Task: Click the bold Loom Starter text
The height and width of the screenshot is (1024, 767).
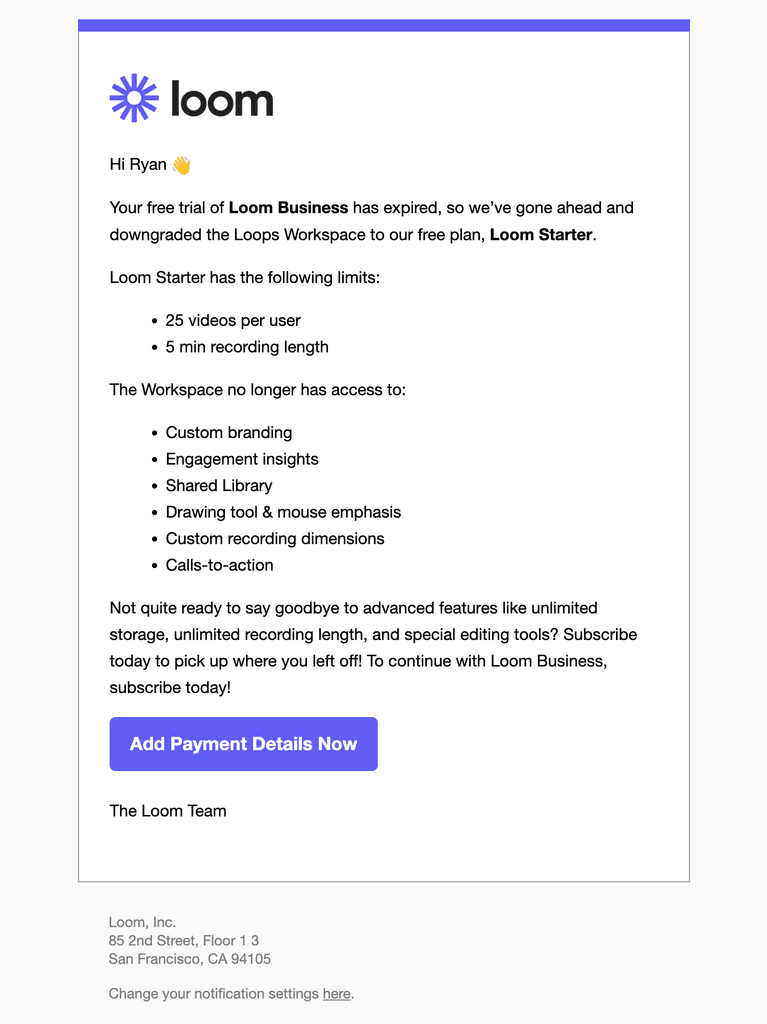Action: (540, 234)
